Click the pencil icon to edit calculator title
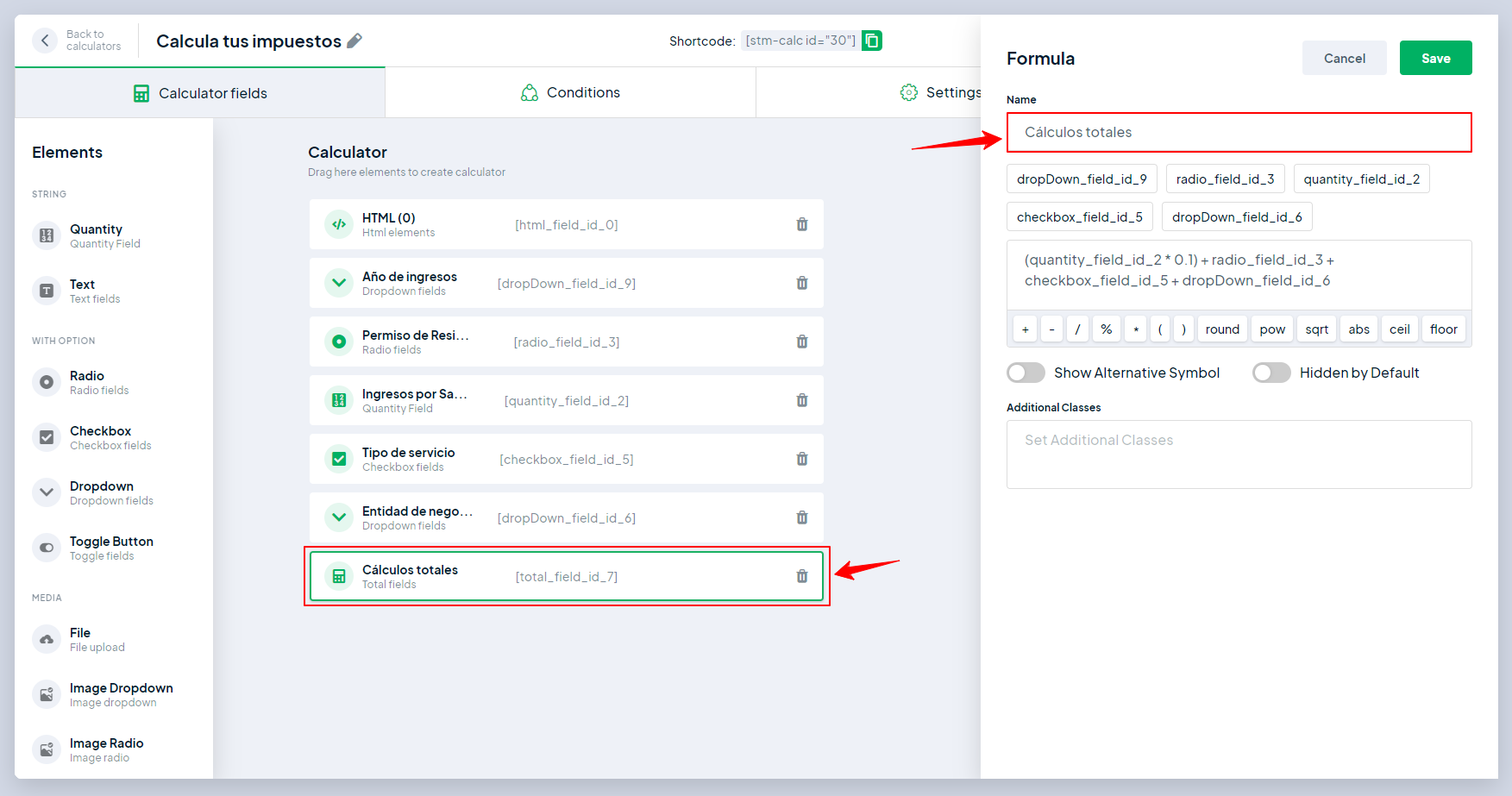 354,41
